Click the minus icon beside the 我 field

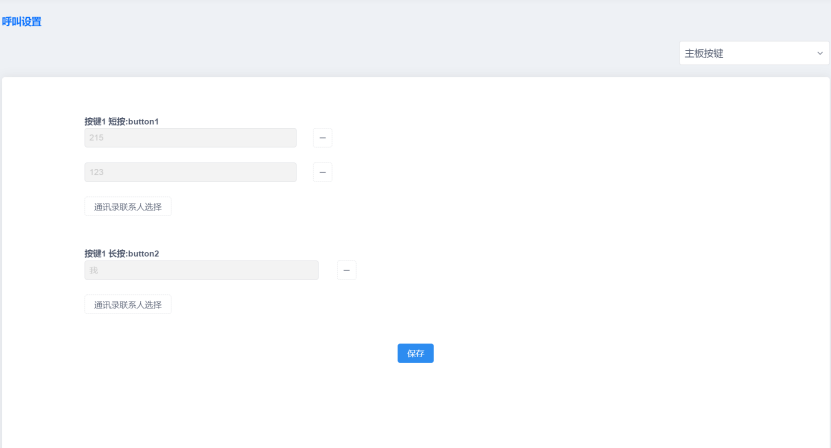(347, 270)
